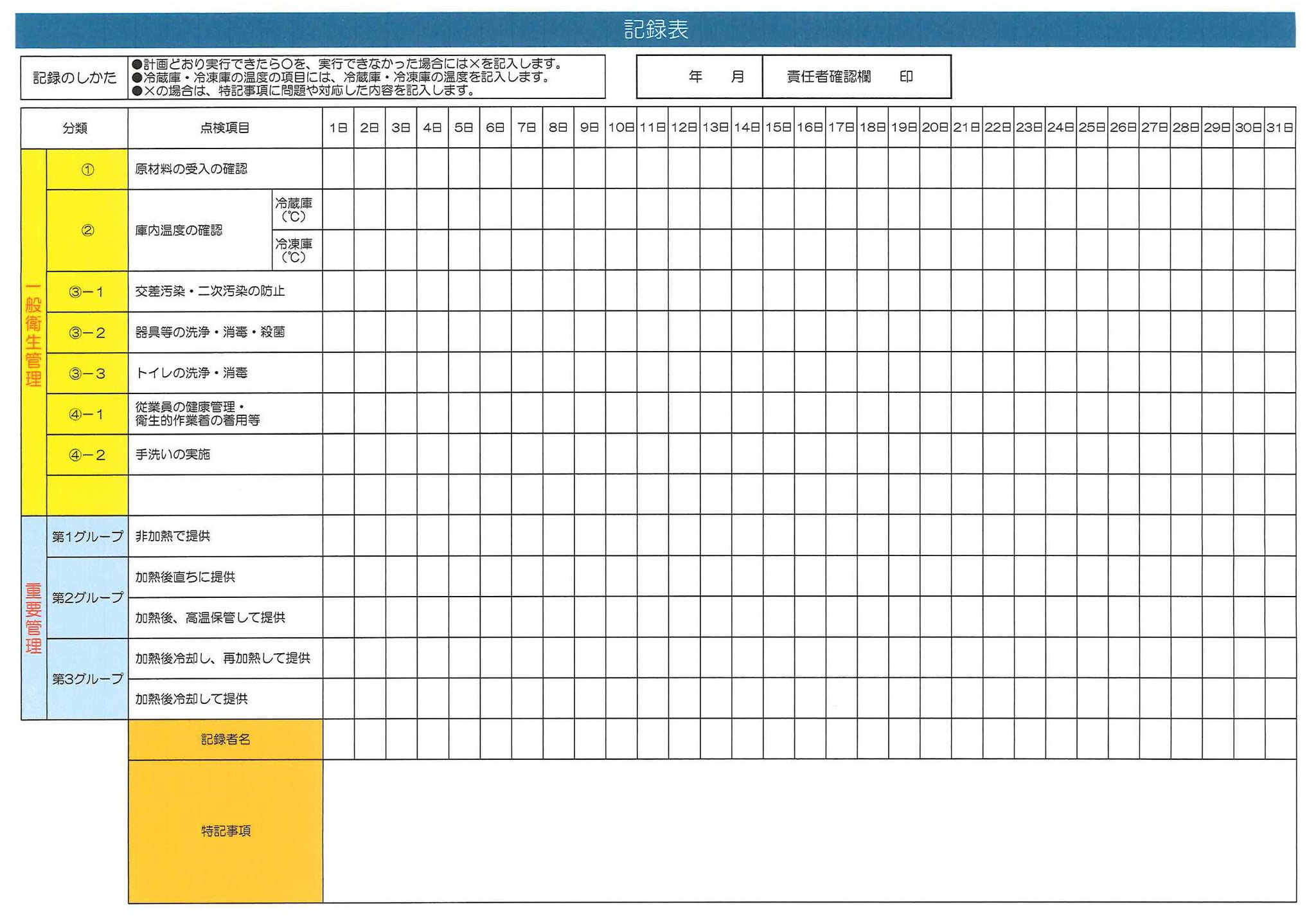Image resolution: width=1316 pixels, height=920 pixels.
Task: Click the 年 月 date field
Action: click(699, 77)
